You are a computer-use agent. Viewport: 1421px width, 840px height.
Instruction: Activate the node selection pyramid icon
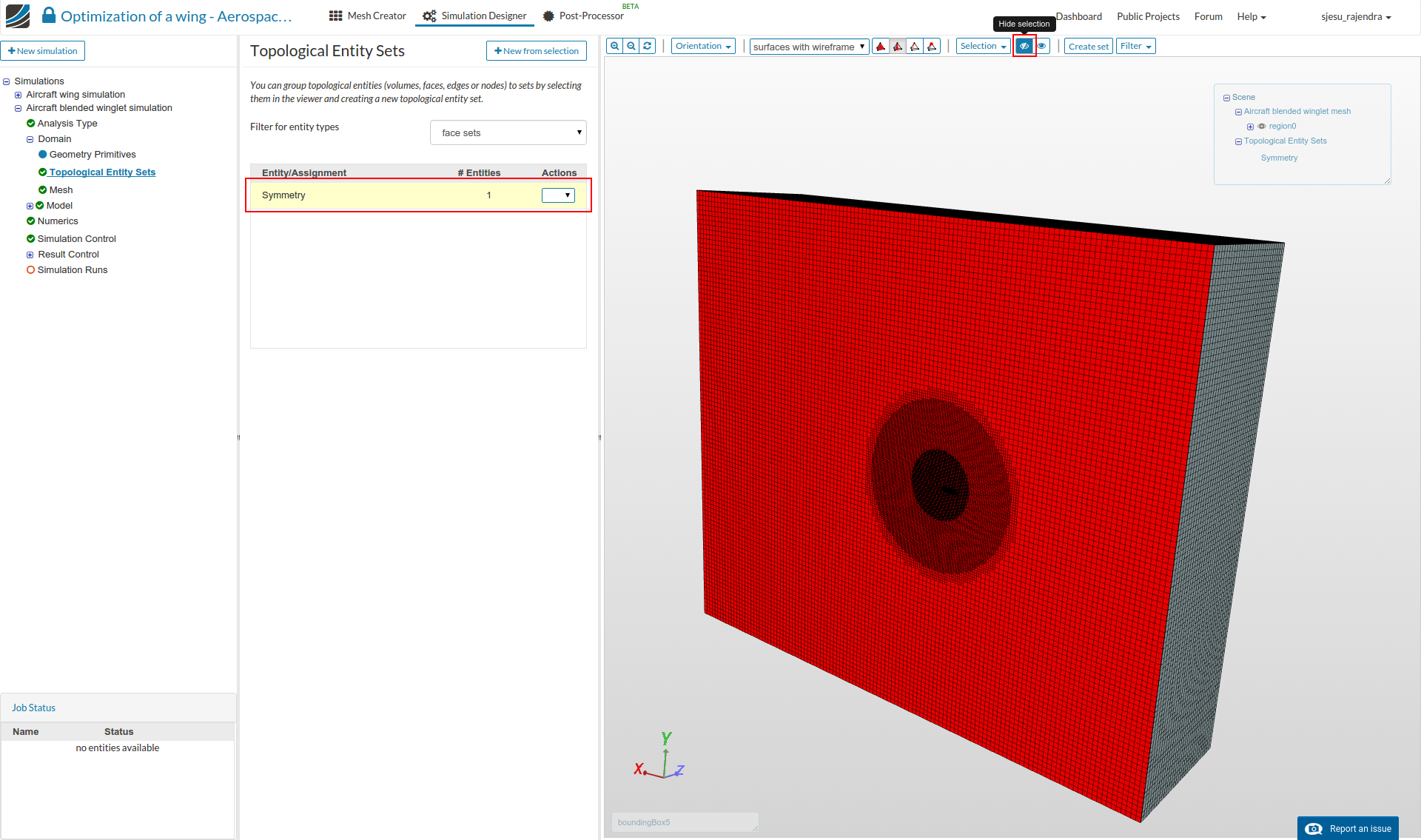pos(932,47)
